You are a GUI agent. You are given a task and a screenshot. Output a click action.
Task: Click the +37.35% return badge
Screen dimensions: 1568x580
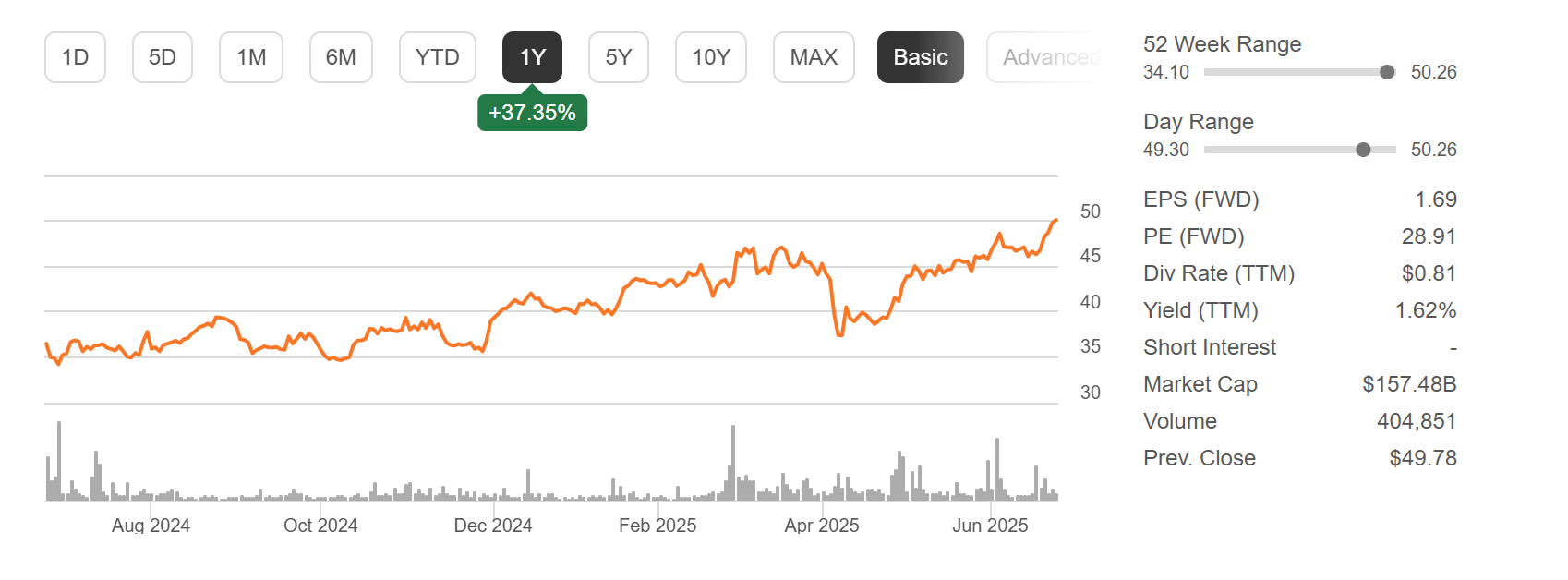[532, 113]
